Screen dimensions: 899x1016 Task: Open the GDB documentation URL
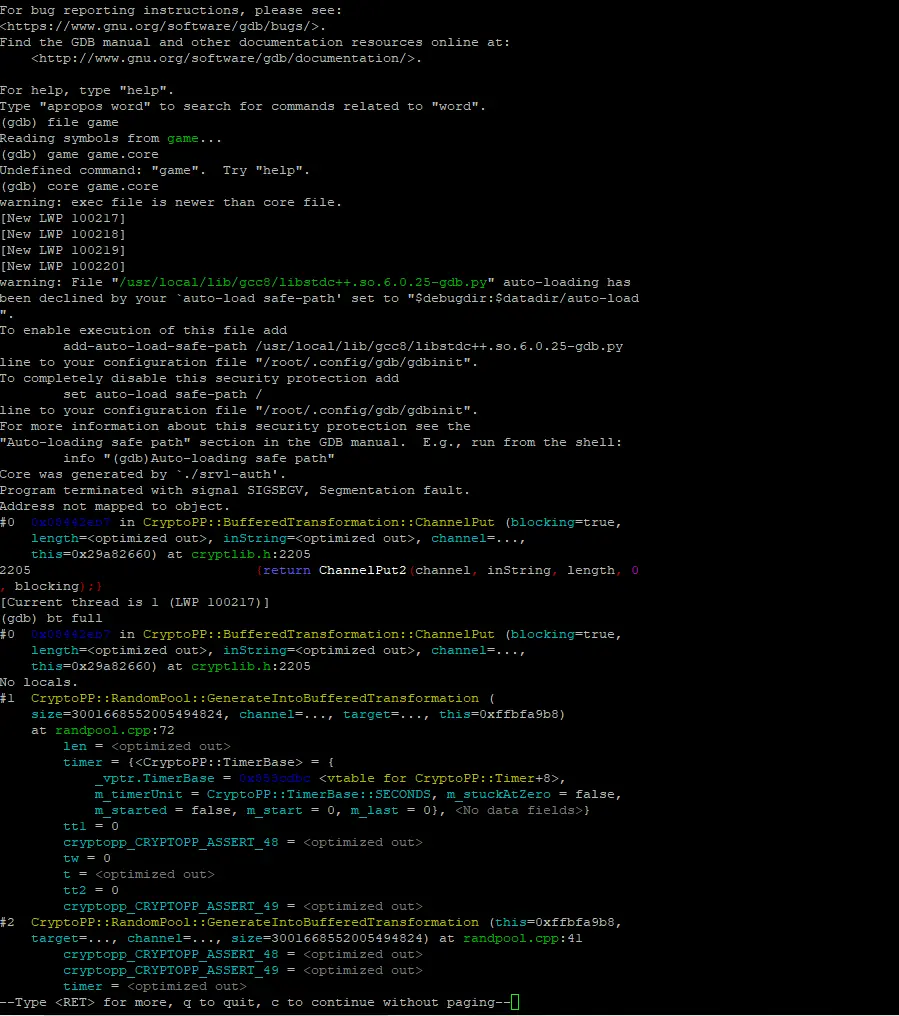pyautogui.click(x=218, y=58)
